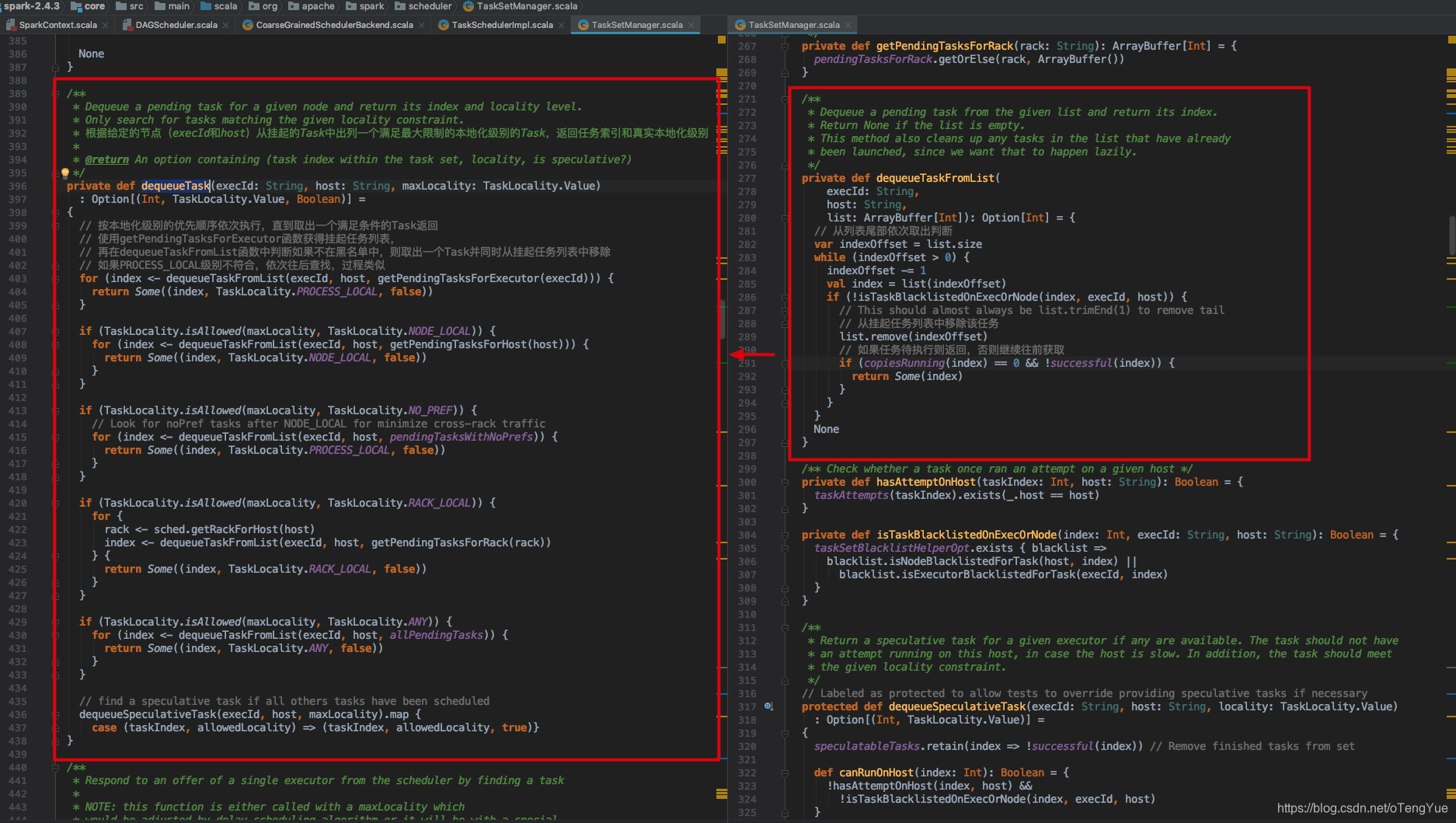Click copiesRunning call at line 291
This screenshot has height=823, width=1456.
(904, 363)
